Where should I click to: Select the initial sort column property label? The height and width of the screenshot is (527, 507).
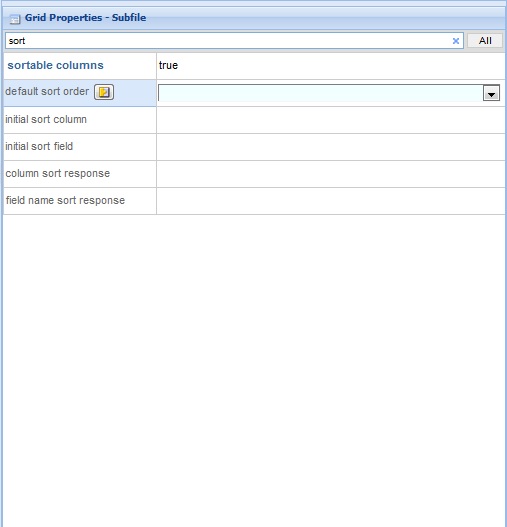pyautogui.click(x=46, y=119)
